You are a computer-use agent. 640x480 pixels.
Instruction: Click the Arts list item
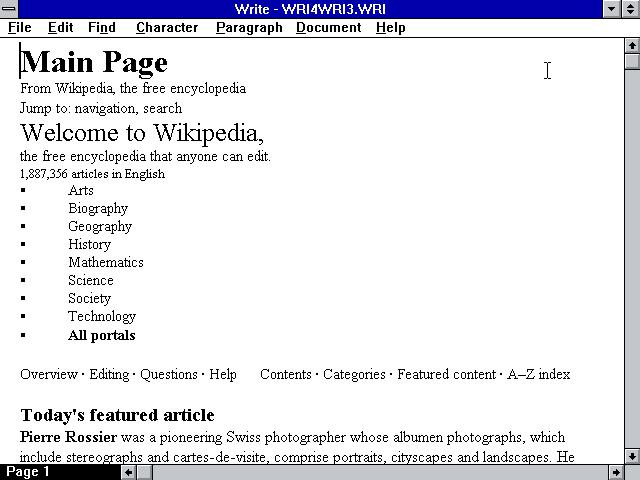pyautogui.click(x=81, y=190)
